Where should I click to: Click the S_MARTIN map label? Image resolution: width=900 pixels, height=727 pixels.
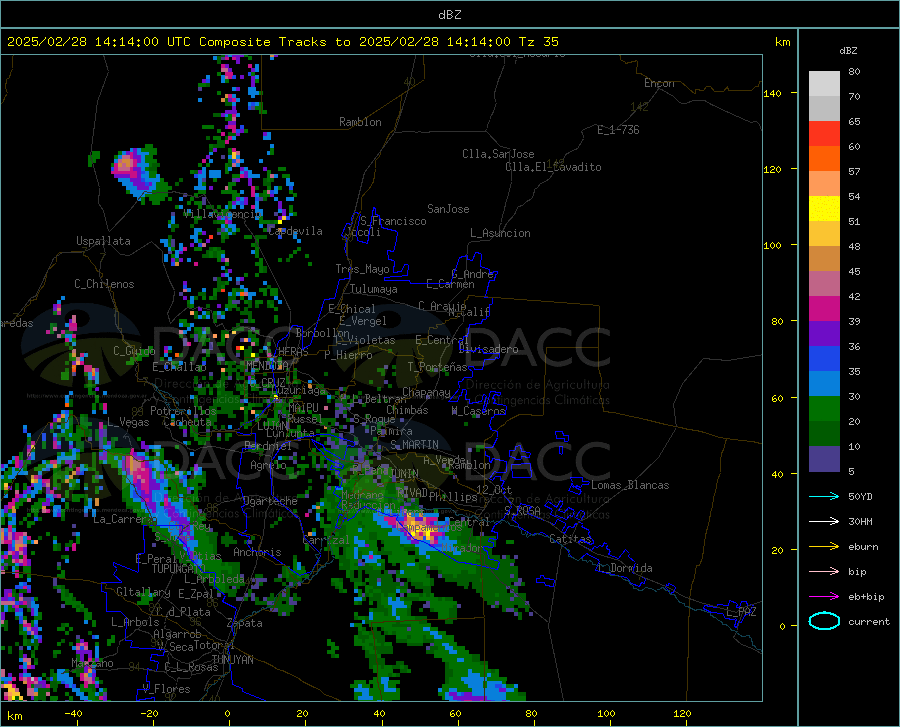tap(414, 445)
